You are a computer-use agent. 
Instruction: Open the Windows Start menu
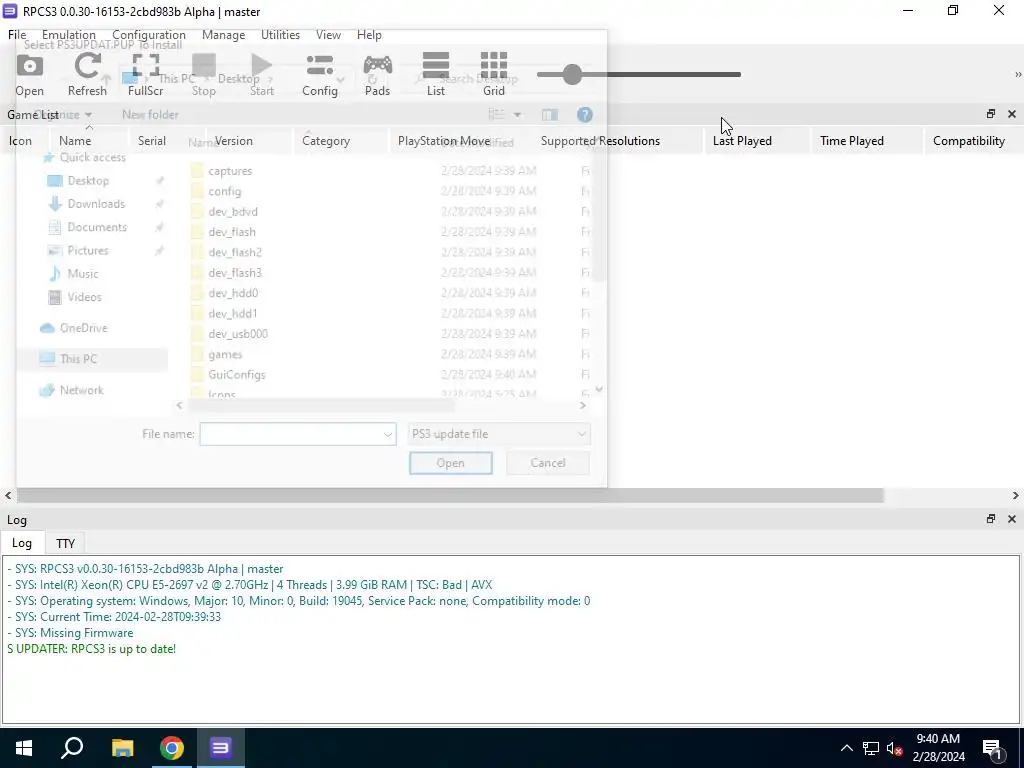(24, 748)
